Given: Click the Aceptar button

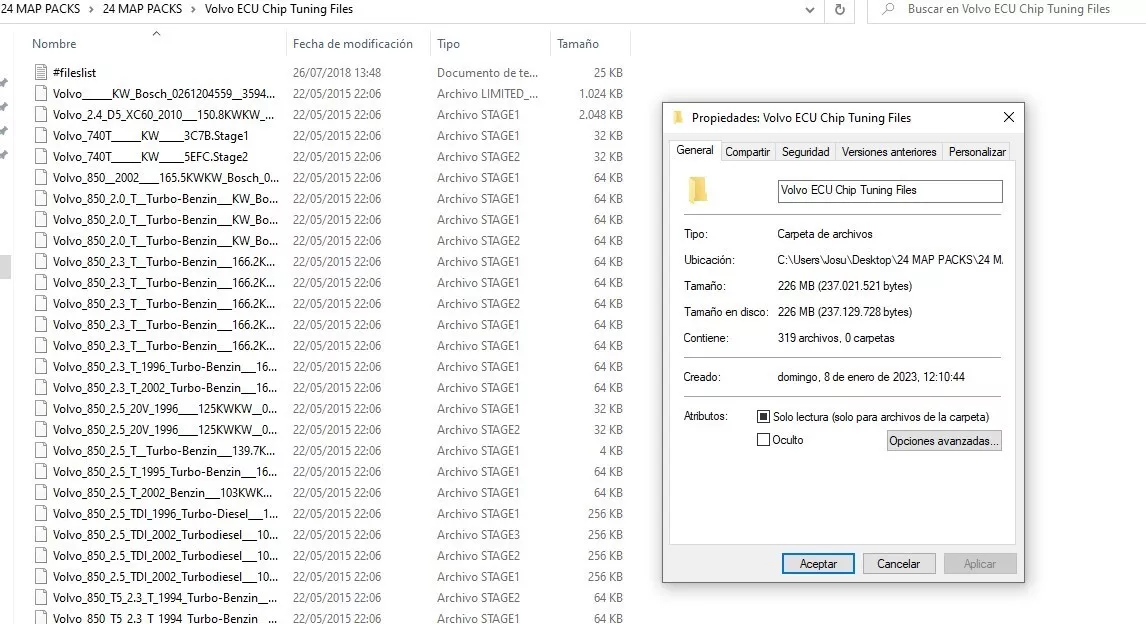Looking at the screenshot, I should coord(818,564).
